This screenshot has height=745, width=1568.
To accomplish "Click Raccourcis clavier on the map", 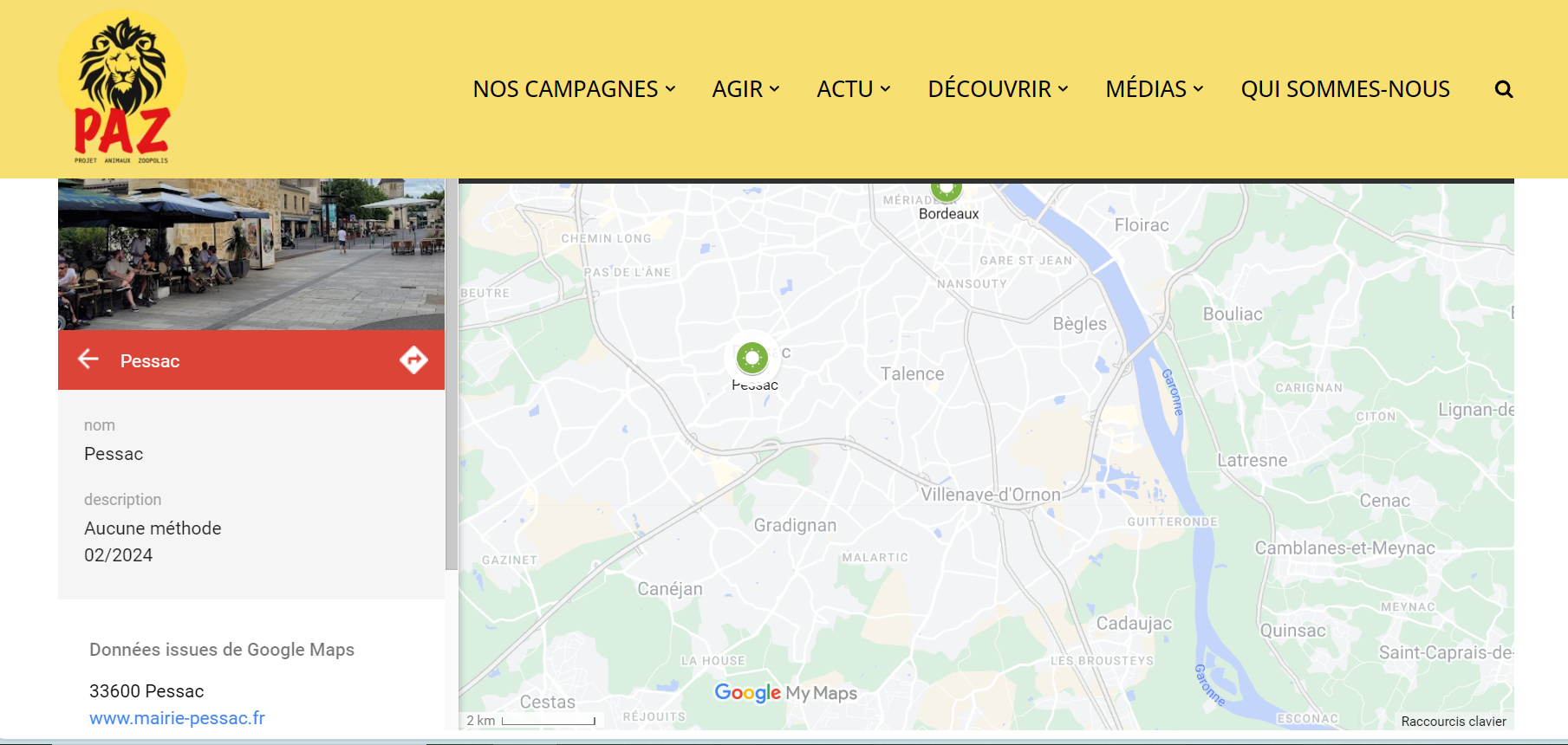I will [1453, 722].
